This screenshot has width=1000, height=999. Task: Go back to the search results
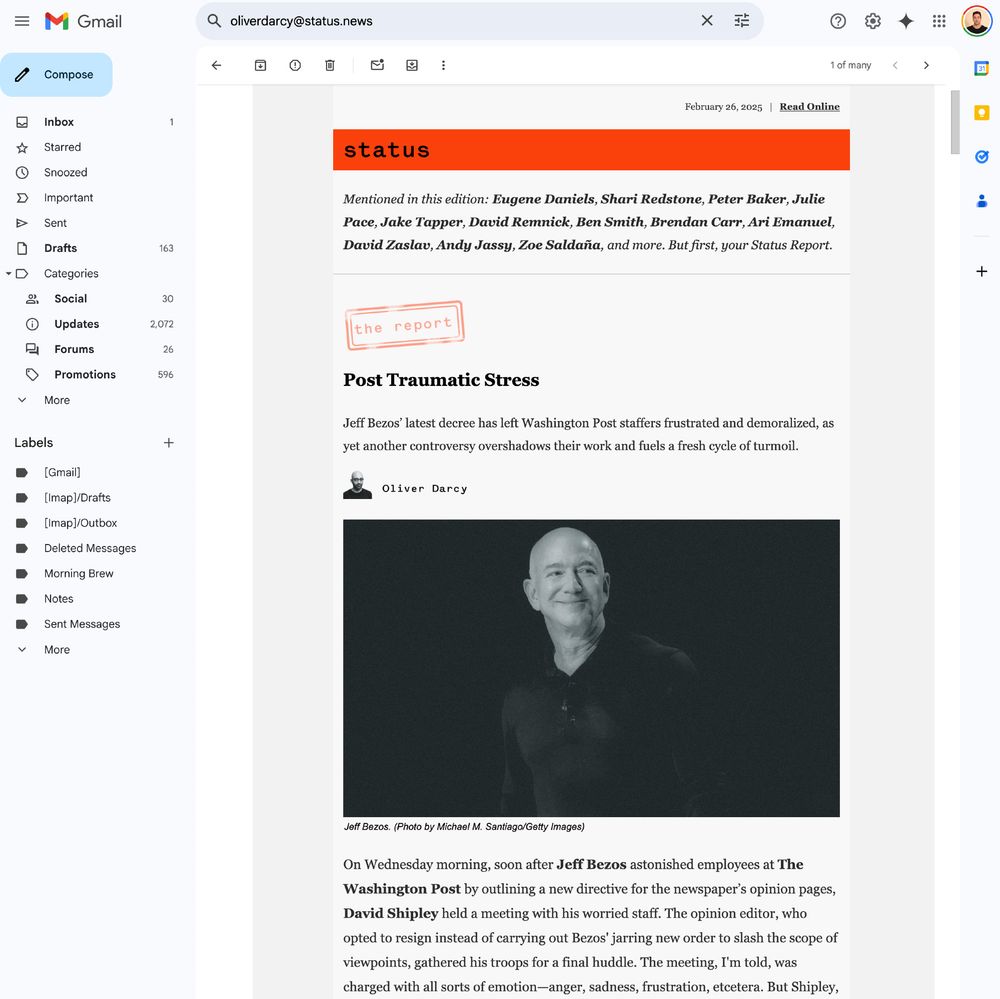pyautogui.click(x=216, y=65)
